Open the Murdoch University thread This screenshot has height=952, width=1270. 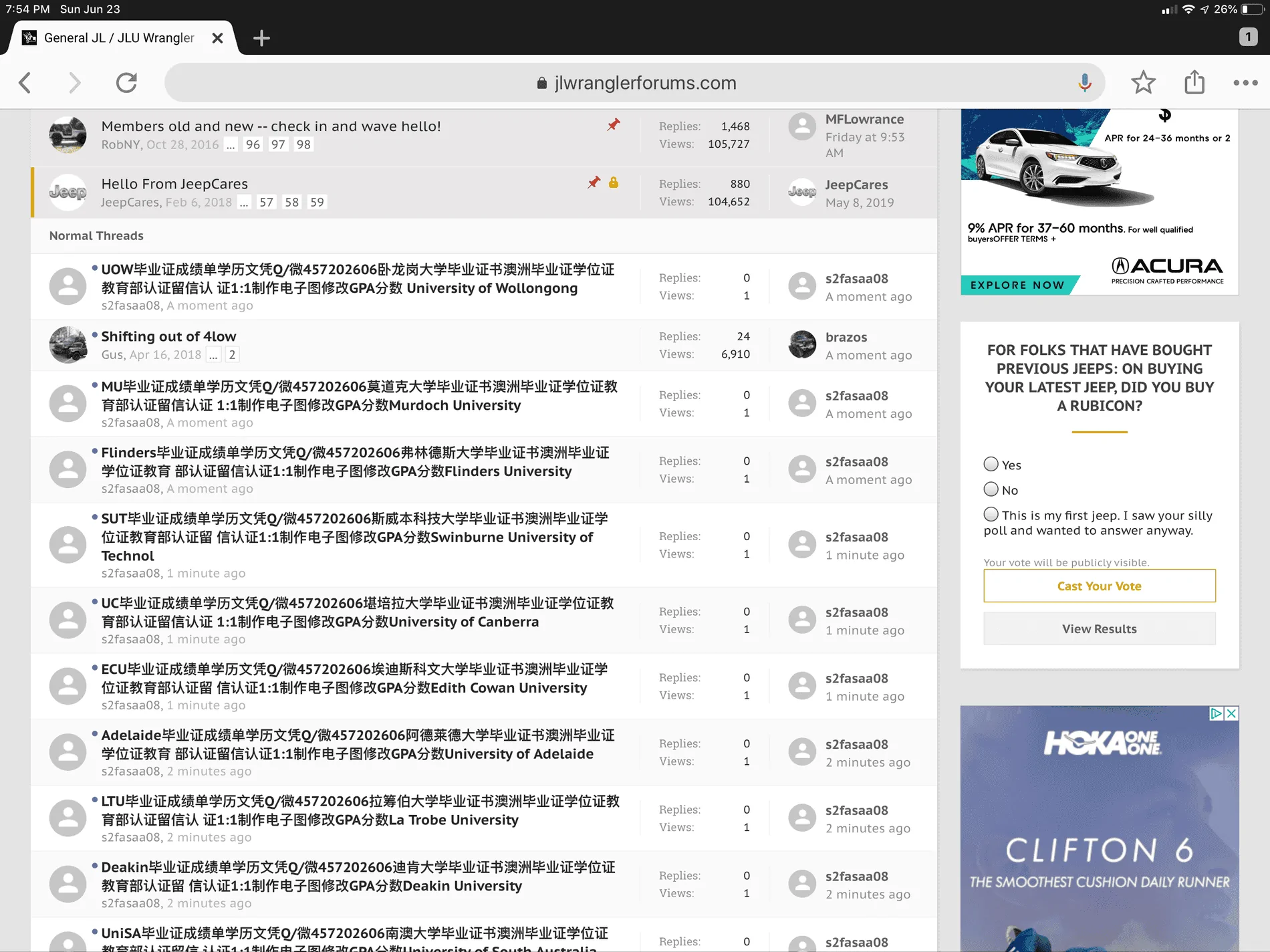[x=360, y=396]
